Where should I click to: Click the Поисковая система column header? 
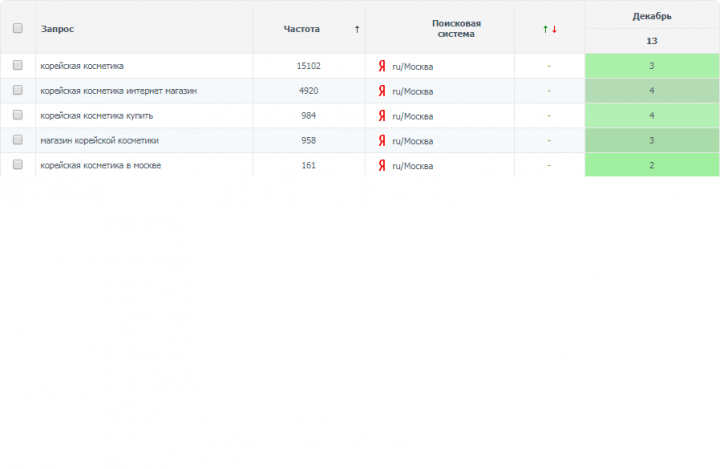[456, 28]
